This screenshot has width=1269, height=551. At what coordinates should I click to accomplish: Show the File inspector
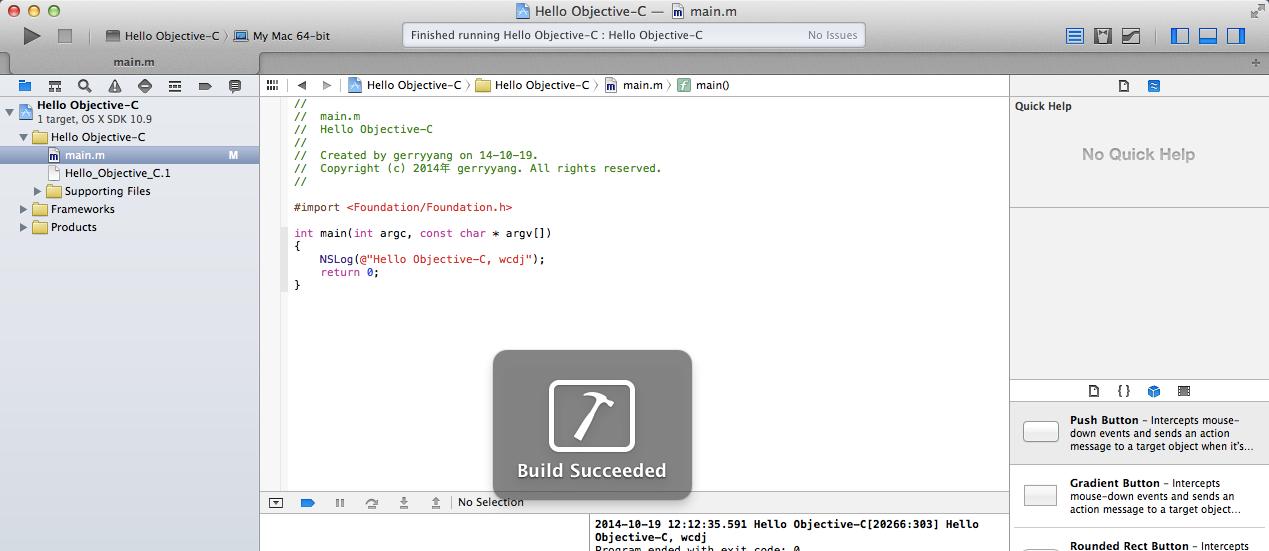[x=1124, y=86]
